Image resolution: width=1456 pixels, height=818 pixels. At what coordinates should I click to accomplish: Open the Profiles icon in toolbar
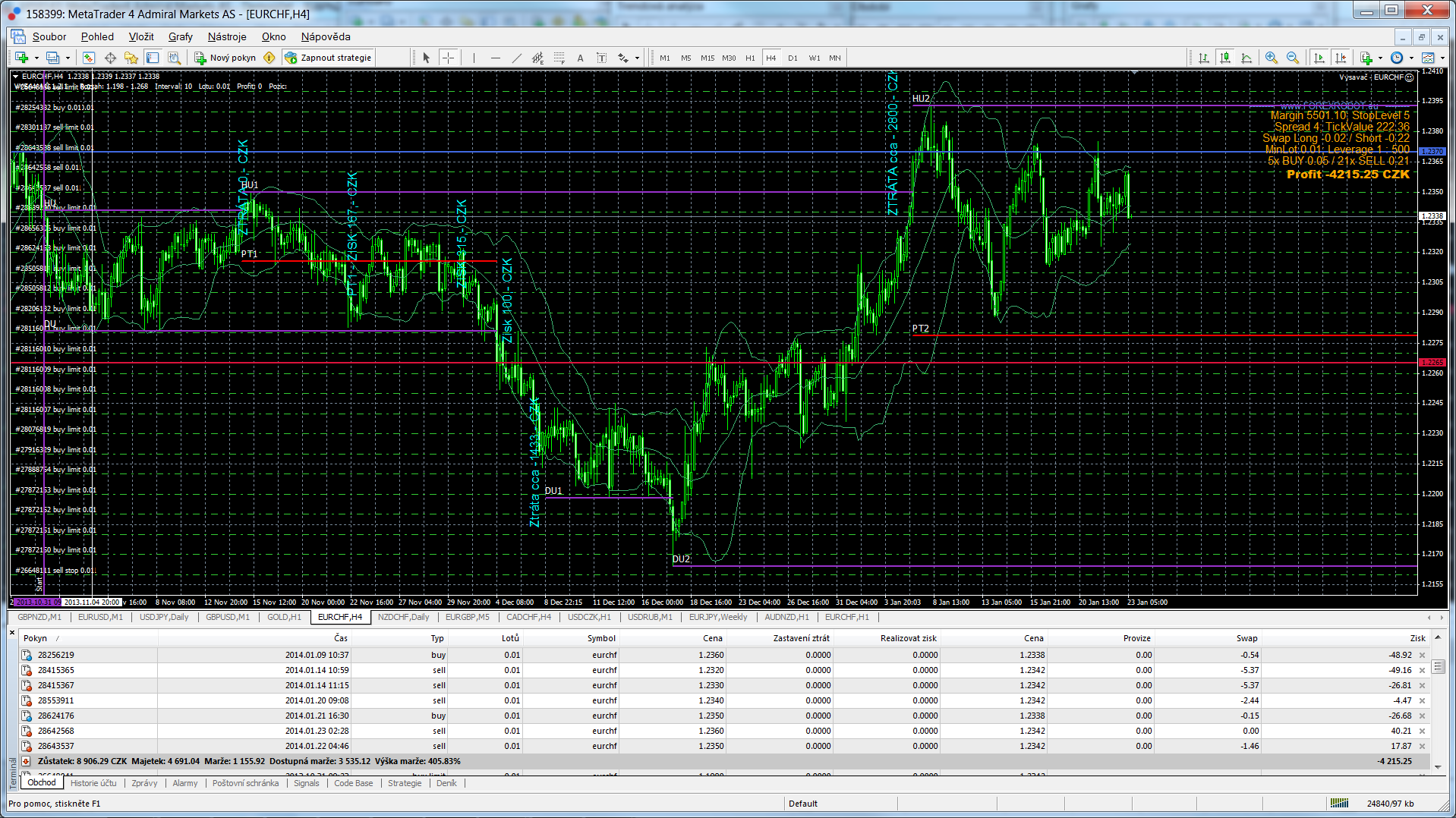pyautogui.click(x=52, y=58)
